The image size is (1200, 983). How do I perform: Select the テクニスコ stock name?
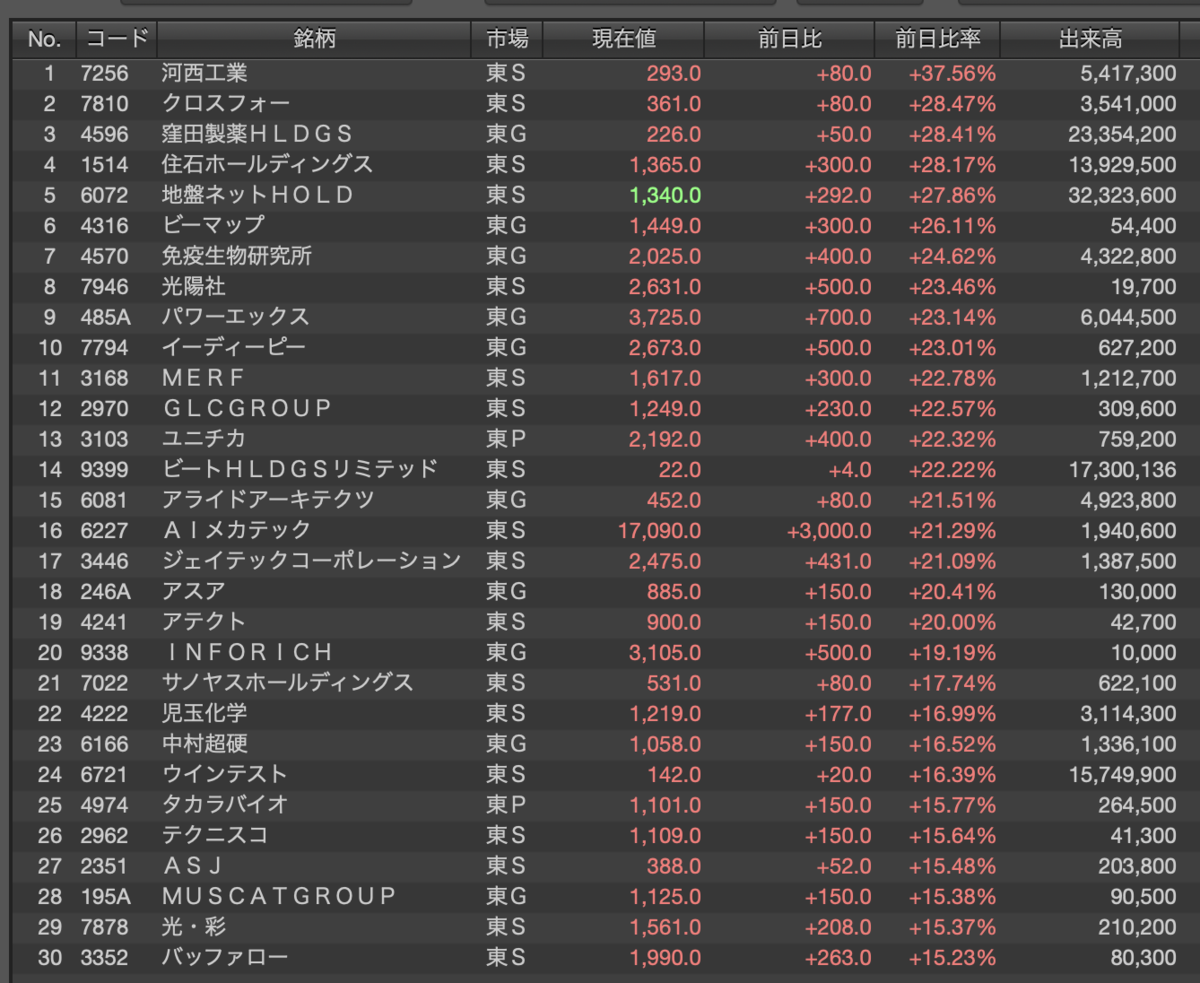point(215,835)
